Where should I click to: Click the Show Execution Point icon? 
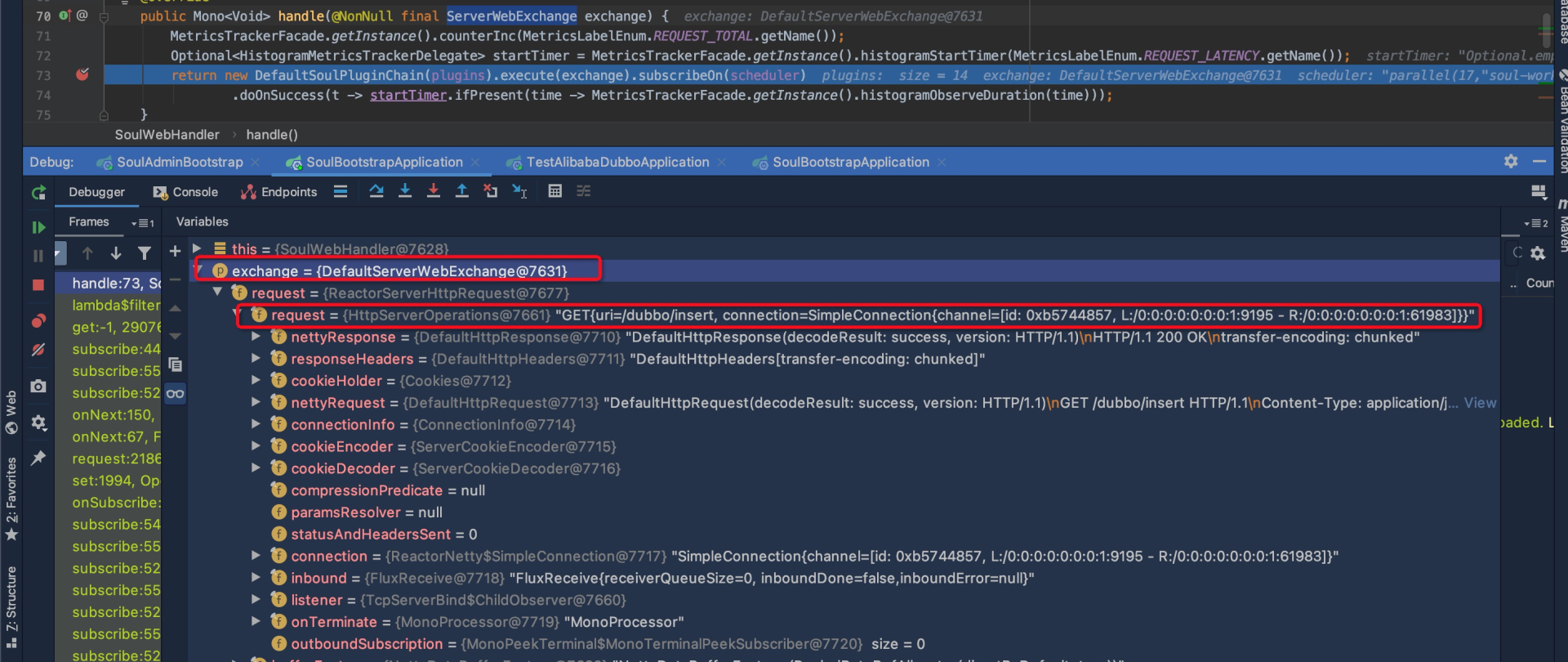click(x=341, y=191)
